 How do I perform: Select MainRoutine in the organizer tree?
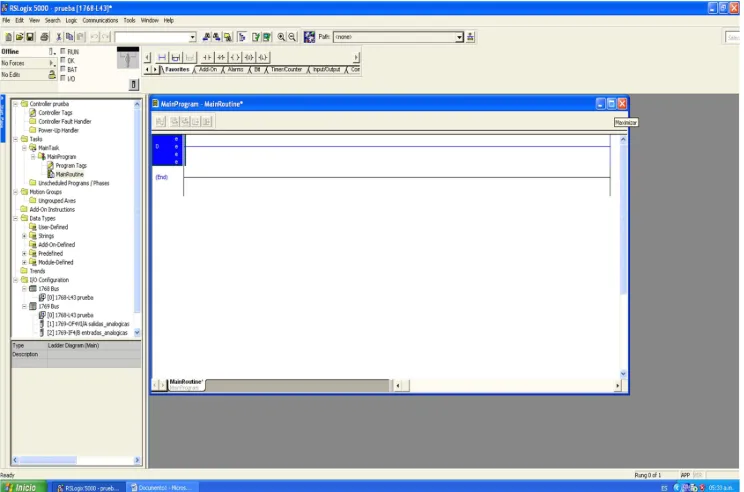tap(69, 175)
